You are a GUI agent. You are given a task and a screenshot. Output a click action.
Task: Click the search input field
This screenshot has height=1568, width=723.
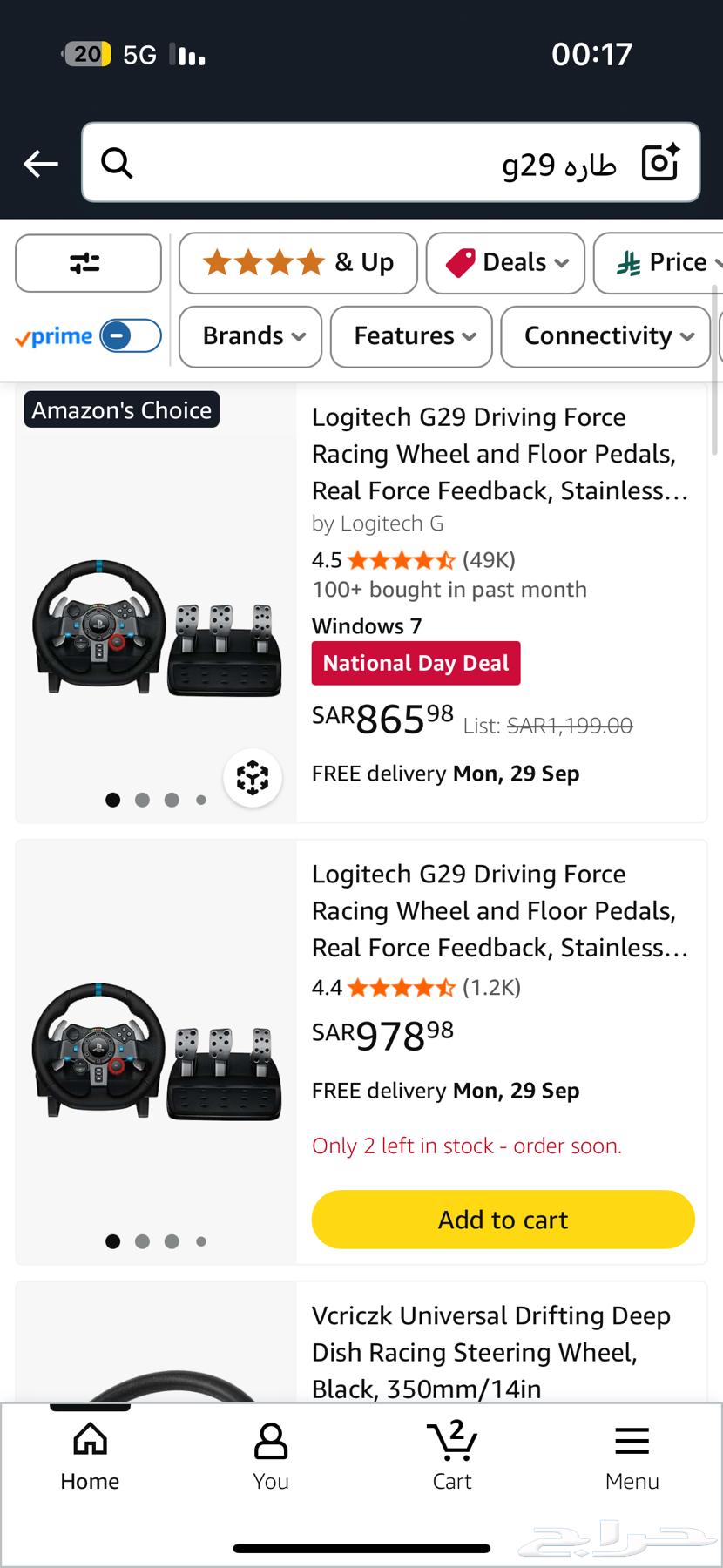click(x=366, y=163)
